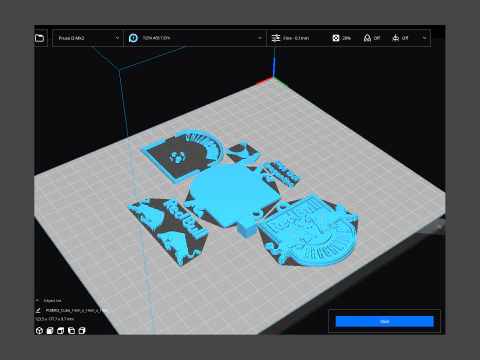Select the small cube model
This screenshot has width=480, height=360.
point(246,226)
